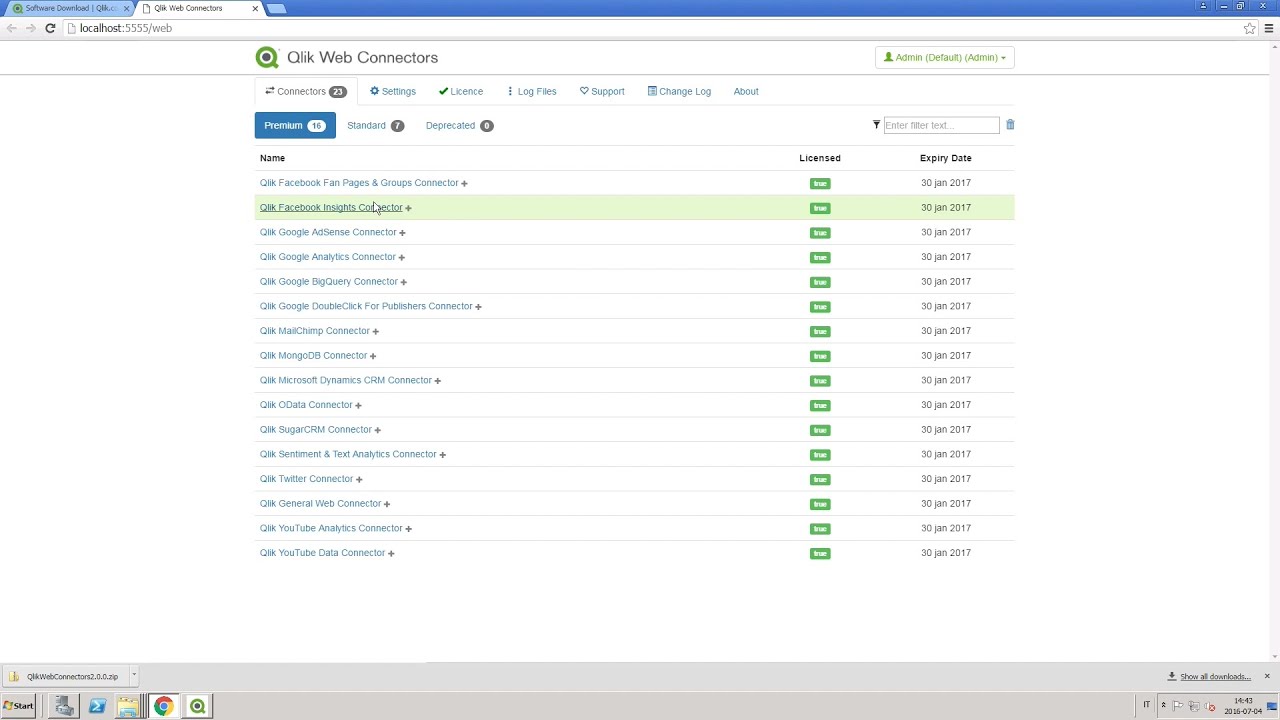Expand plus icon beside MailChimp Connector

(x=375, y=331)
